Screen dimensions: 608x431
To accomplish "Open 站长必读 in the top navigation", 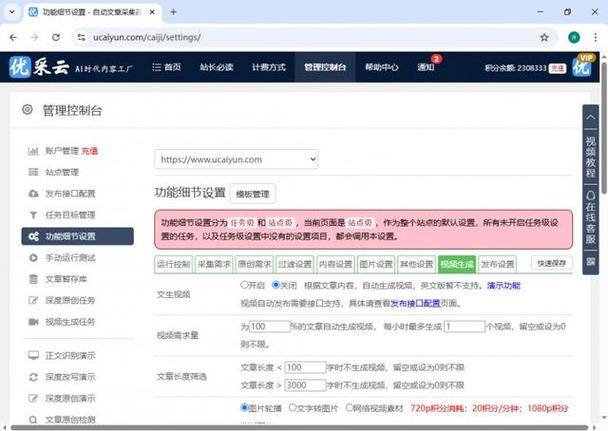I will [216, 67].
